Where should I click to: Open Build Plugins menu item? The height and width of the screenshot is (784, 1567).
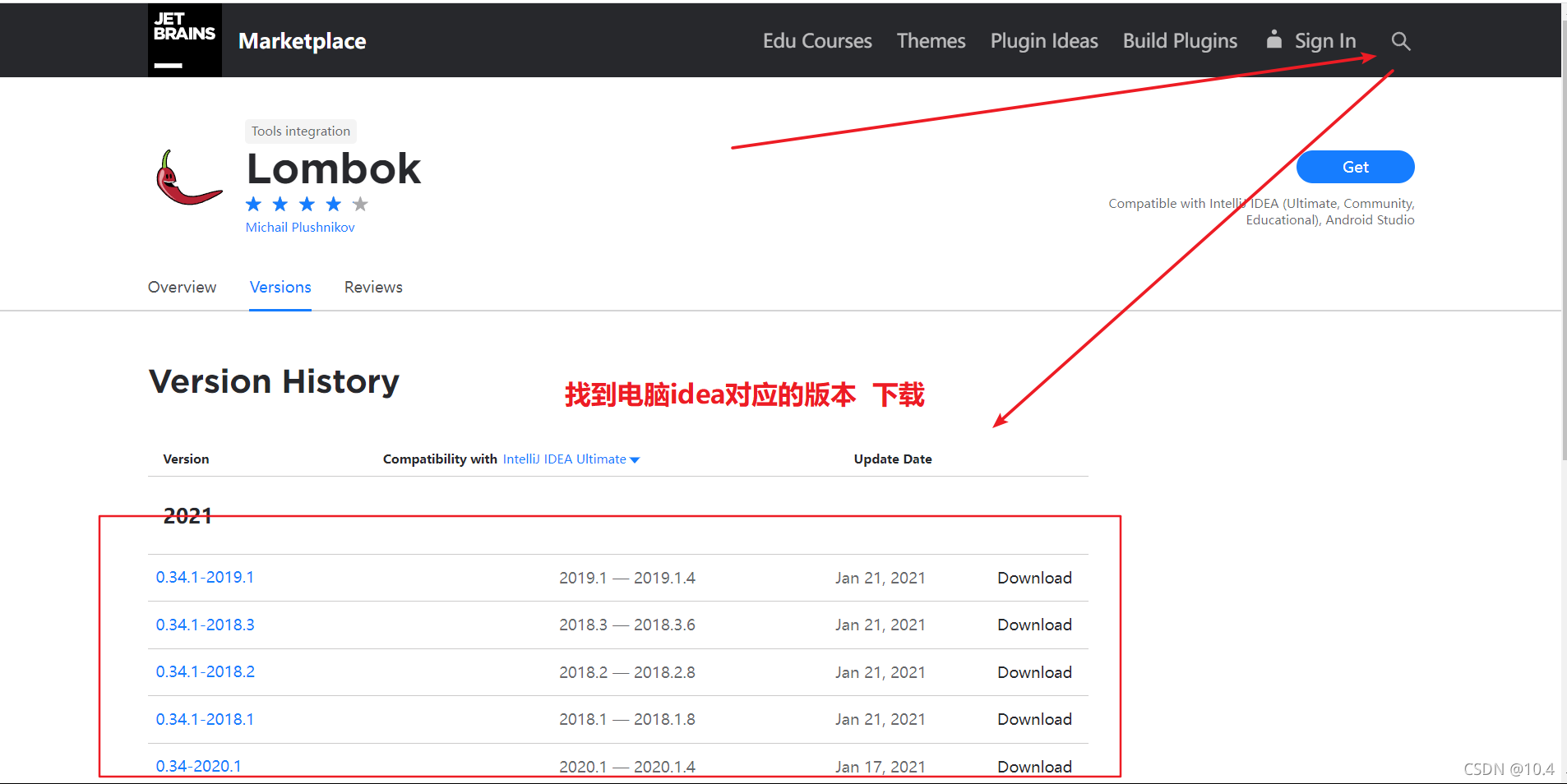(1180, 41)
